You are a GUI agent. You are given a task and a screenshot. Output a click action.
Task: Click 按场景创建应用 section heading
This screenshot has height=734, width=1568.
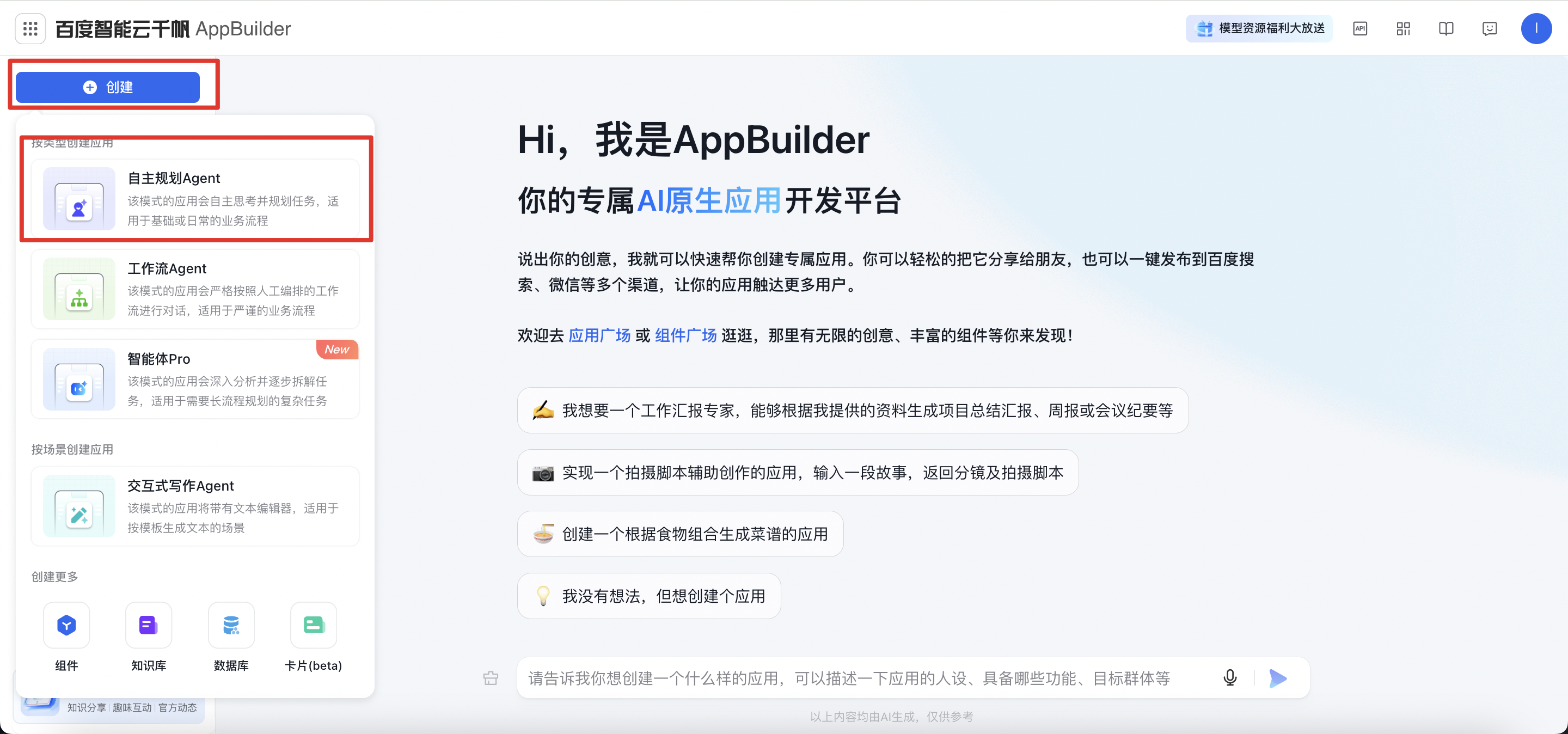tap(72, 449)
